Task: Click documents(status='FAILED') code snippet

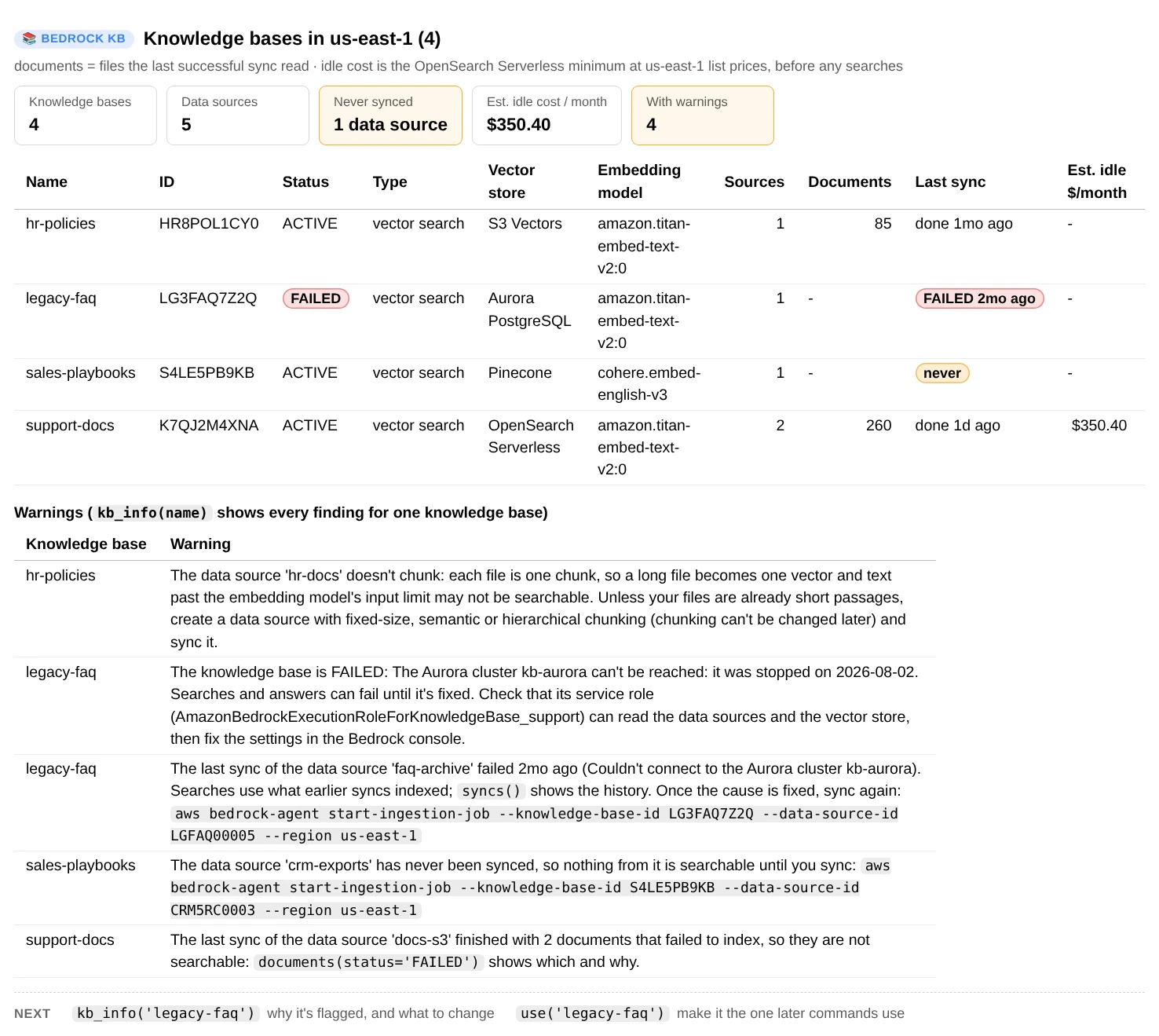Action: coord(368,962)
